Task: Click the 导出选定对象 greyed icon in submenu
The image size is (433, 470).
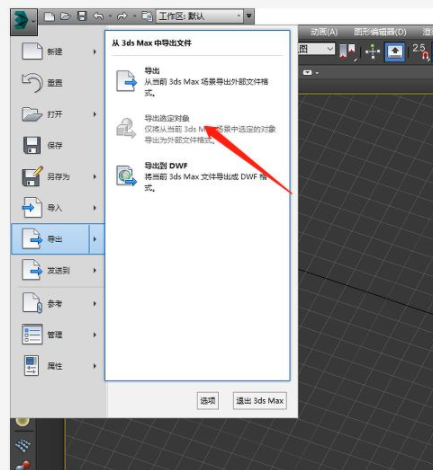Action: coord(126,128)
